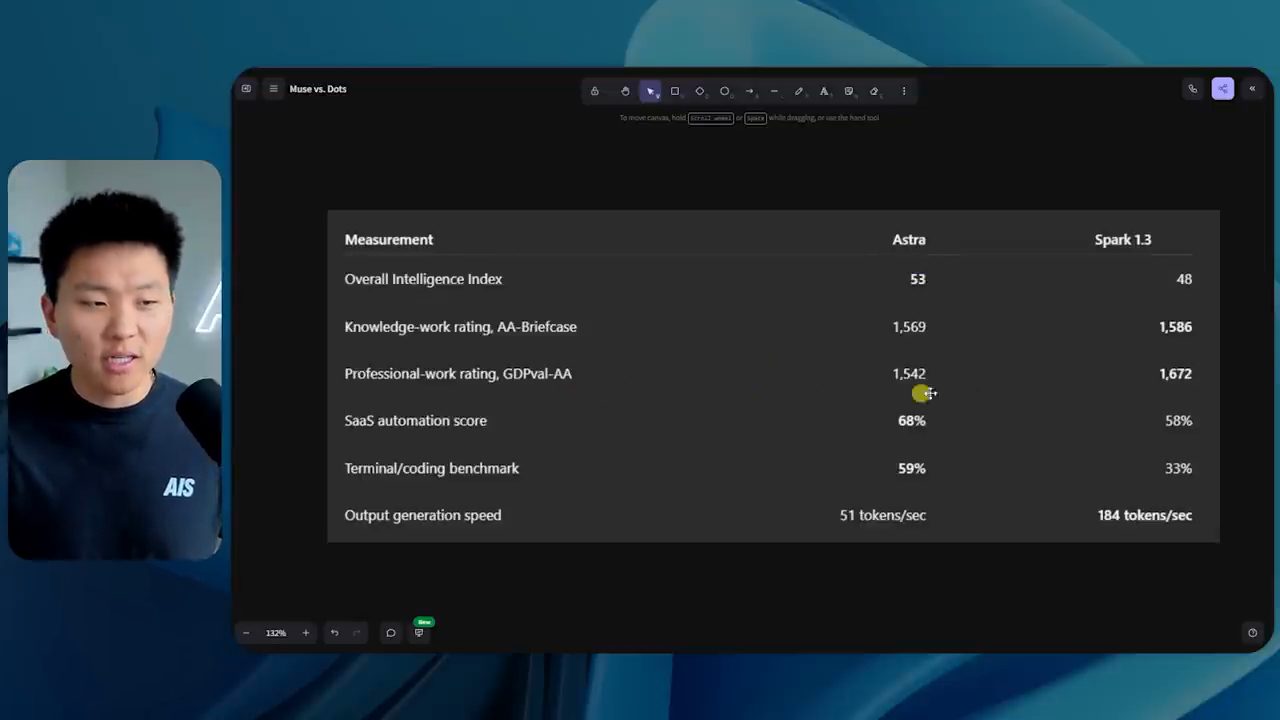Select the Ellipse shape tool
Viewport: 1280px width, 720px height.
pos(725,91)
